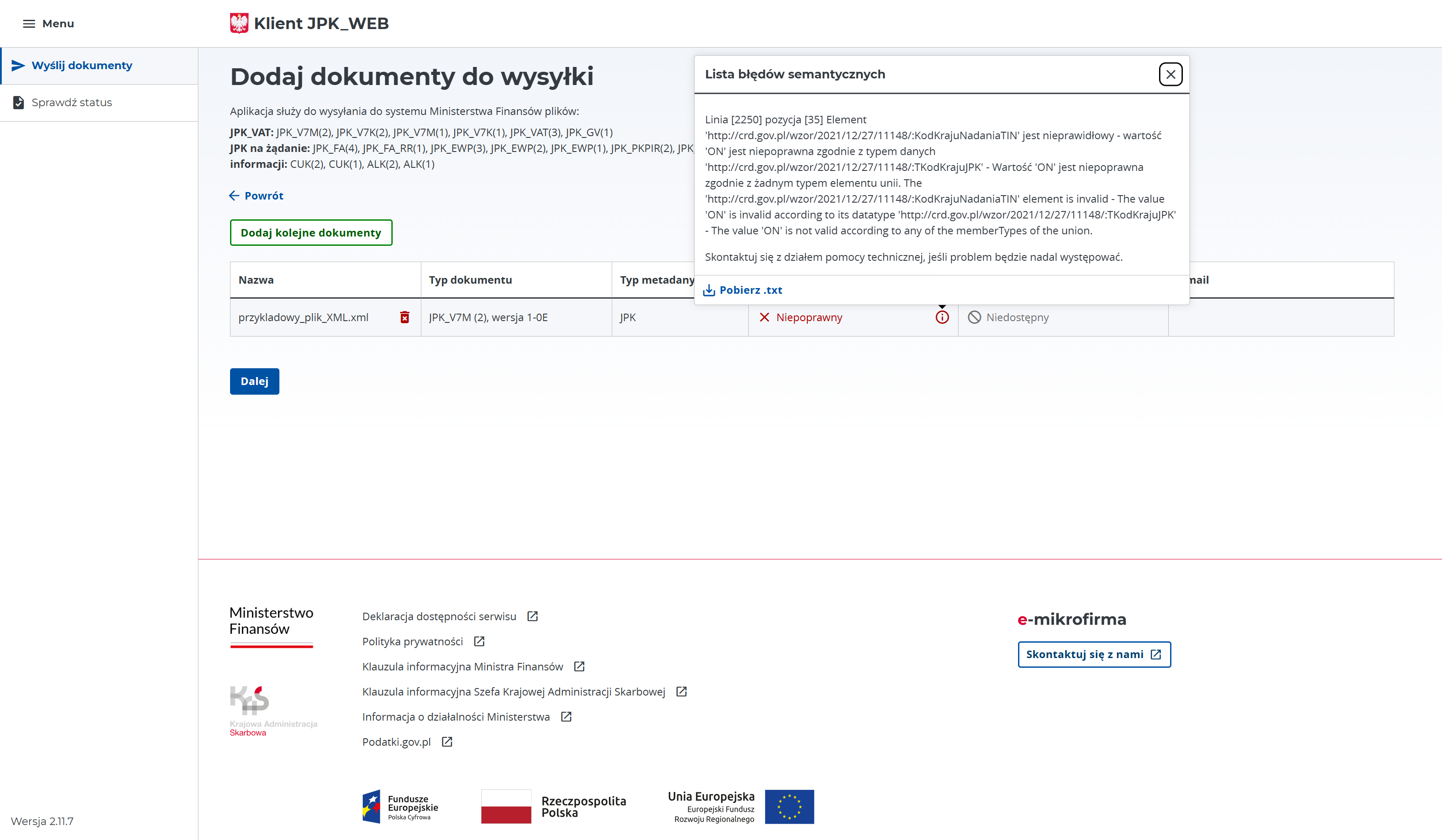Click the paper plane icon in sidebar

tap(19, 65)
